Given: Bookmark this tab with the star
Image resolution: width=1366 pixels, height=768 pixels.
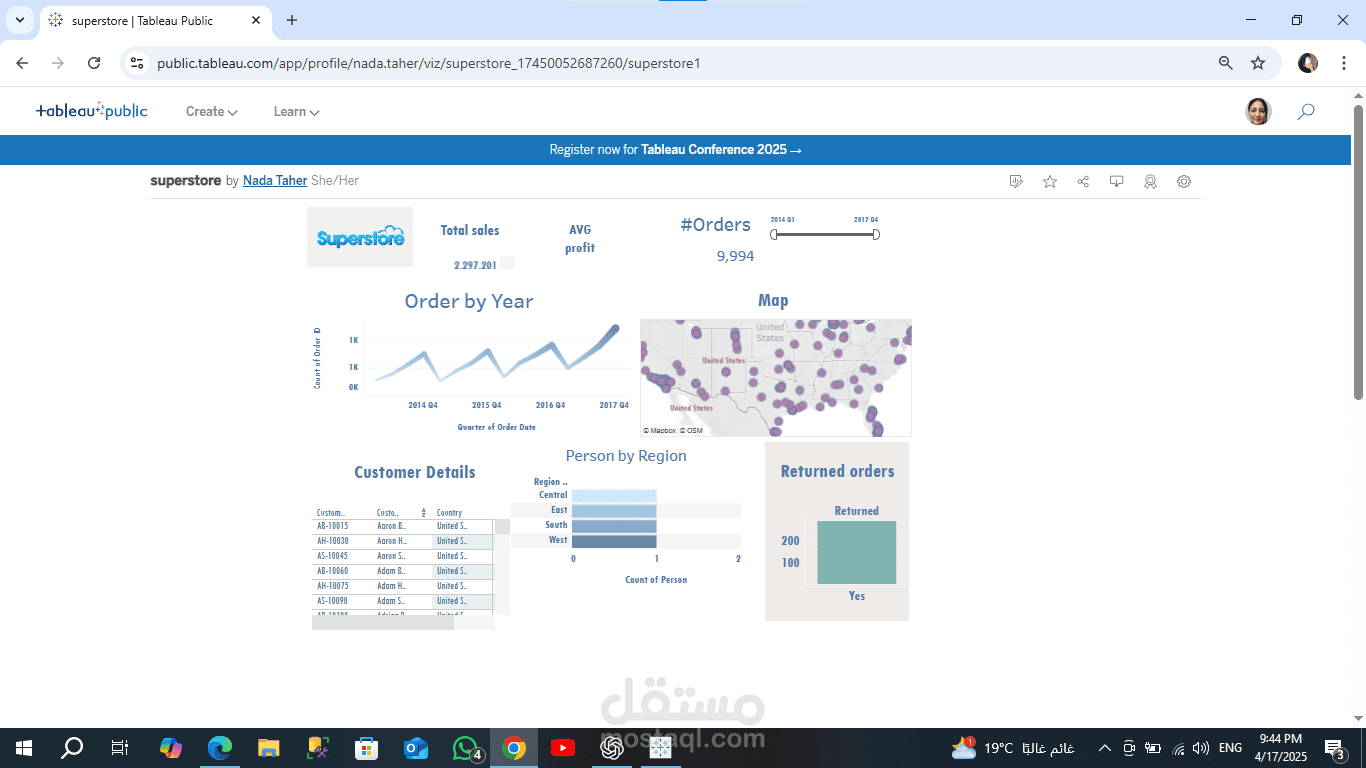Looking at the screenshot, I should click(1258, 63).
